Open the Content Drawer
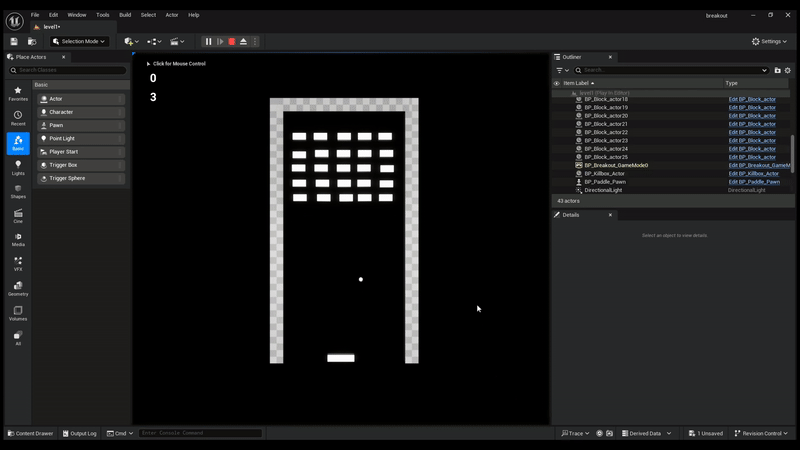Image resolution: width=800 pixels, height=450 pixels. tap(31, 433)
